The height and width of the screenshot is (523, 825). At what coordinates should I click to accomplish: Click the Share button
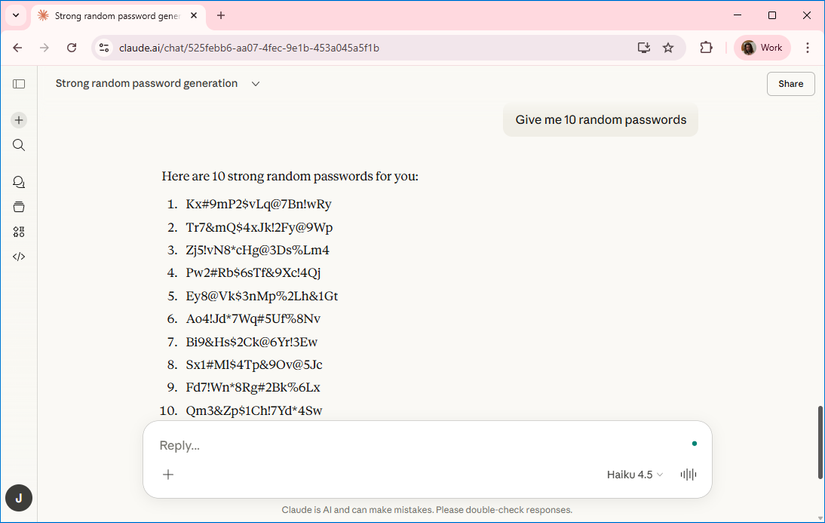[790, 84]
